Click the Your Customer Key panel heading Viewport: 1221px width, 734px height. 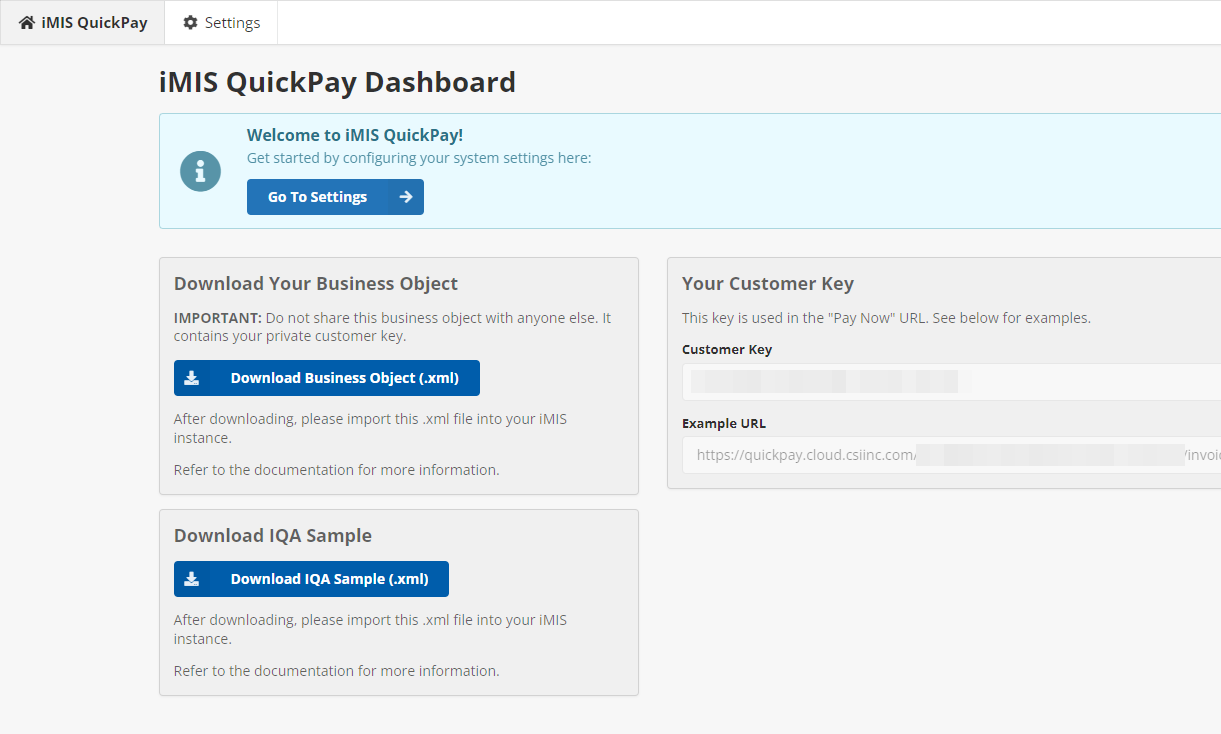click(767, 284)
